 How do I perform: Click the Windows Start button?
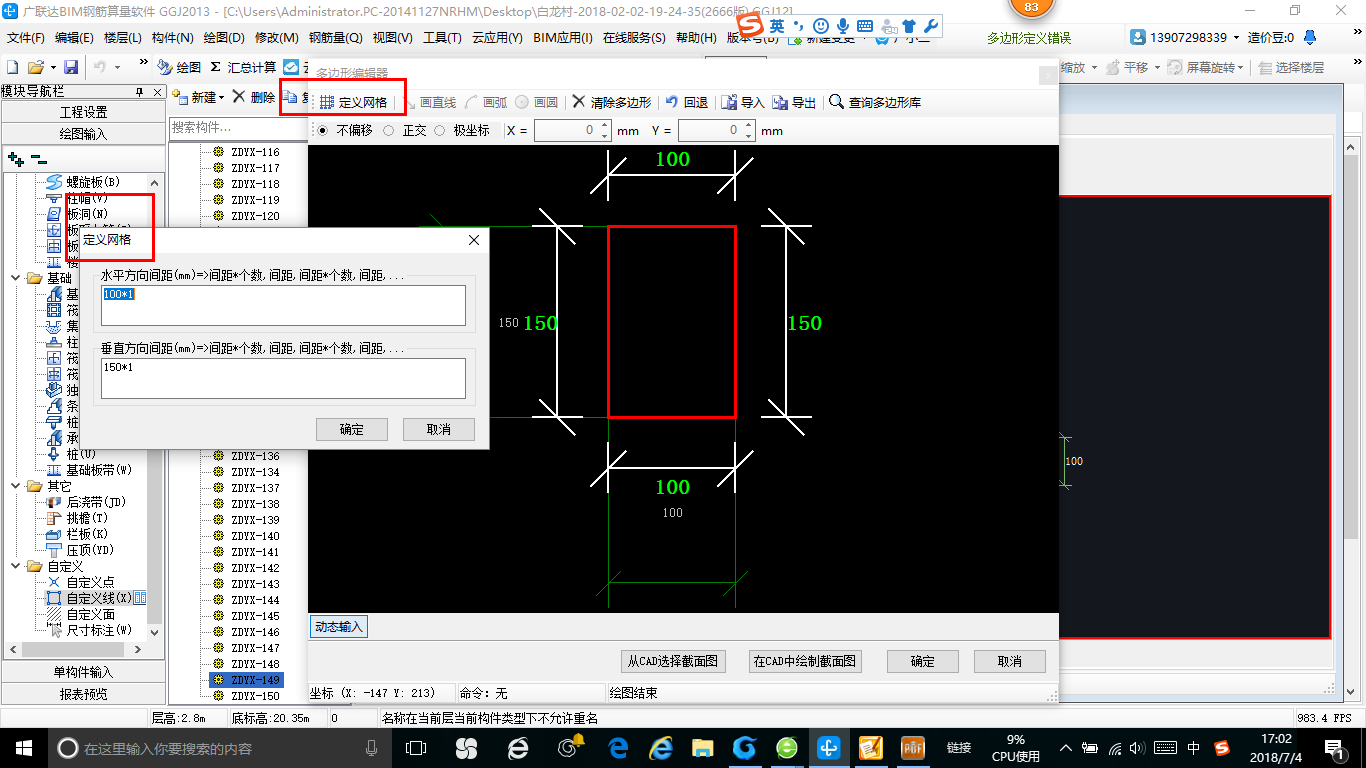click(x=22, y=748)
